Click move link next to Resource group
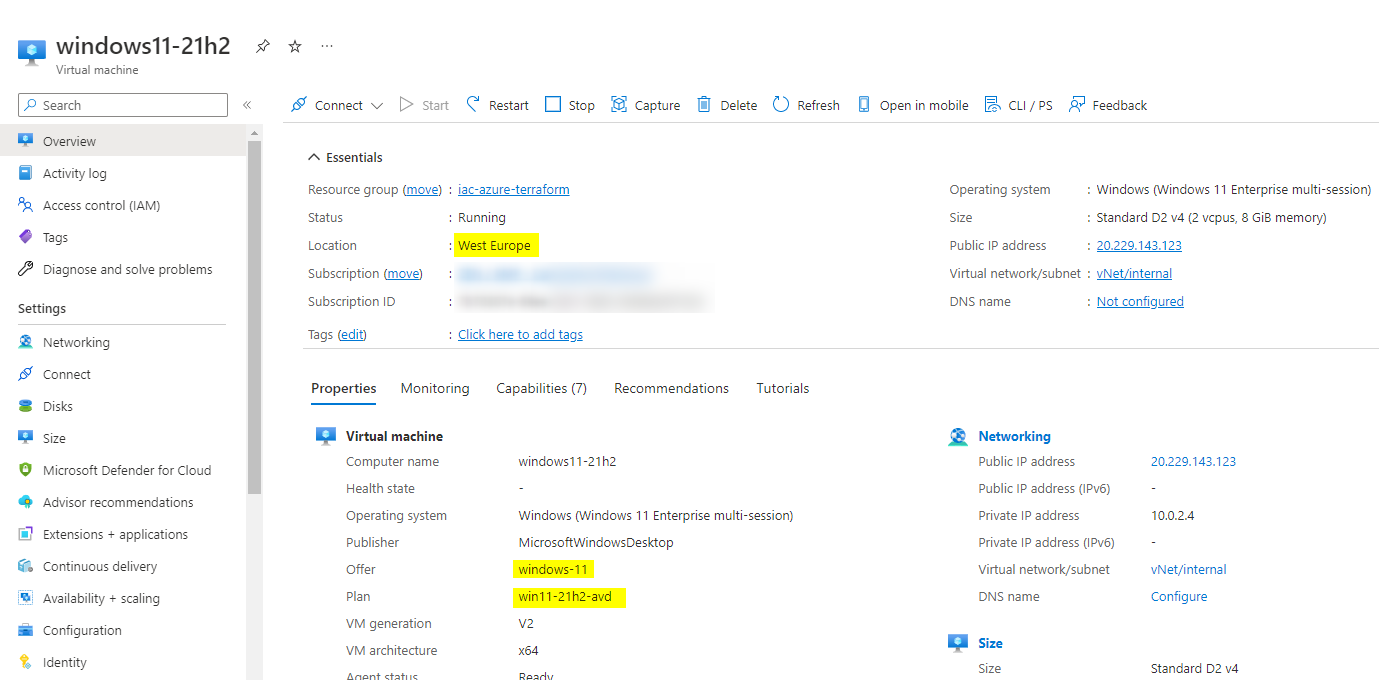Image resolution: width=1379 pixels, height=680 pixels. pos(423,189)
